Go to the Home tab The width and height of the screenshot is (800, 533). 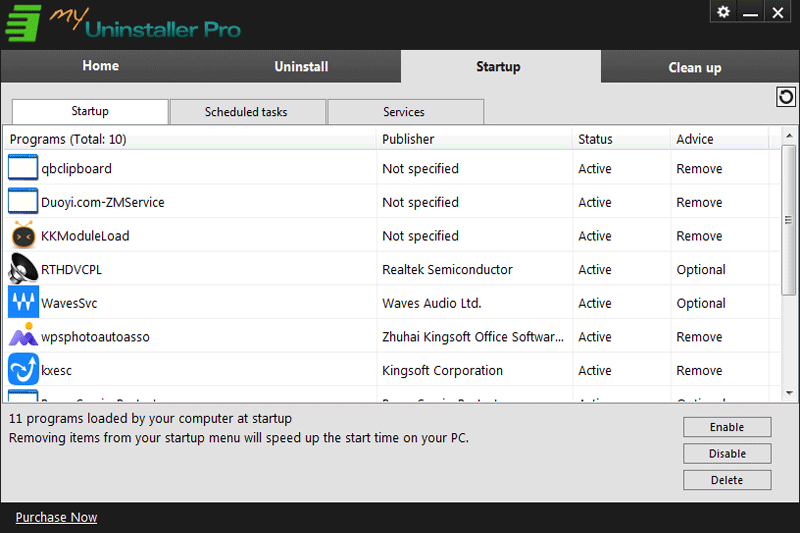101,66
